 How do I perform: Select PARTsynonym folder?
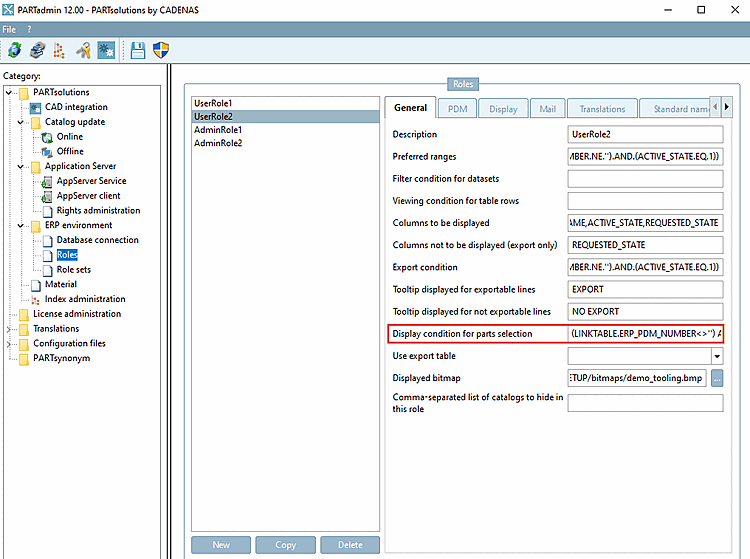pyautogui.click(x=61, y=359)
